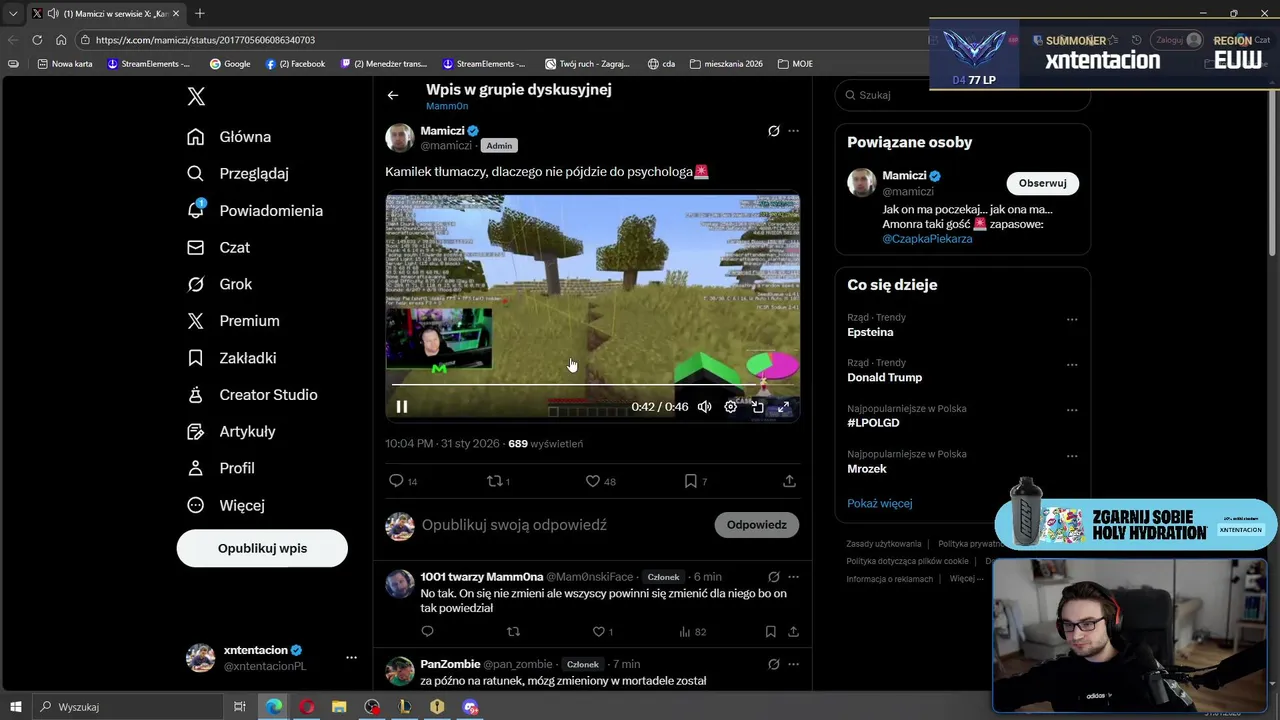Click Mamiczi avatar on the post
The width and height of the screenshot is (1280, 720).
click(400, 138)
